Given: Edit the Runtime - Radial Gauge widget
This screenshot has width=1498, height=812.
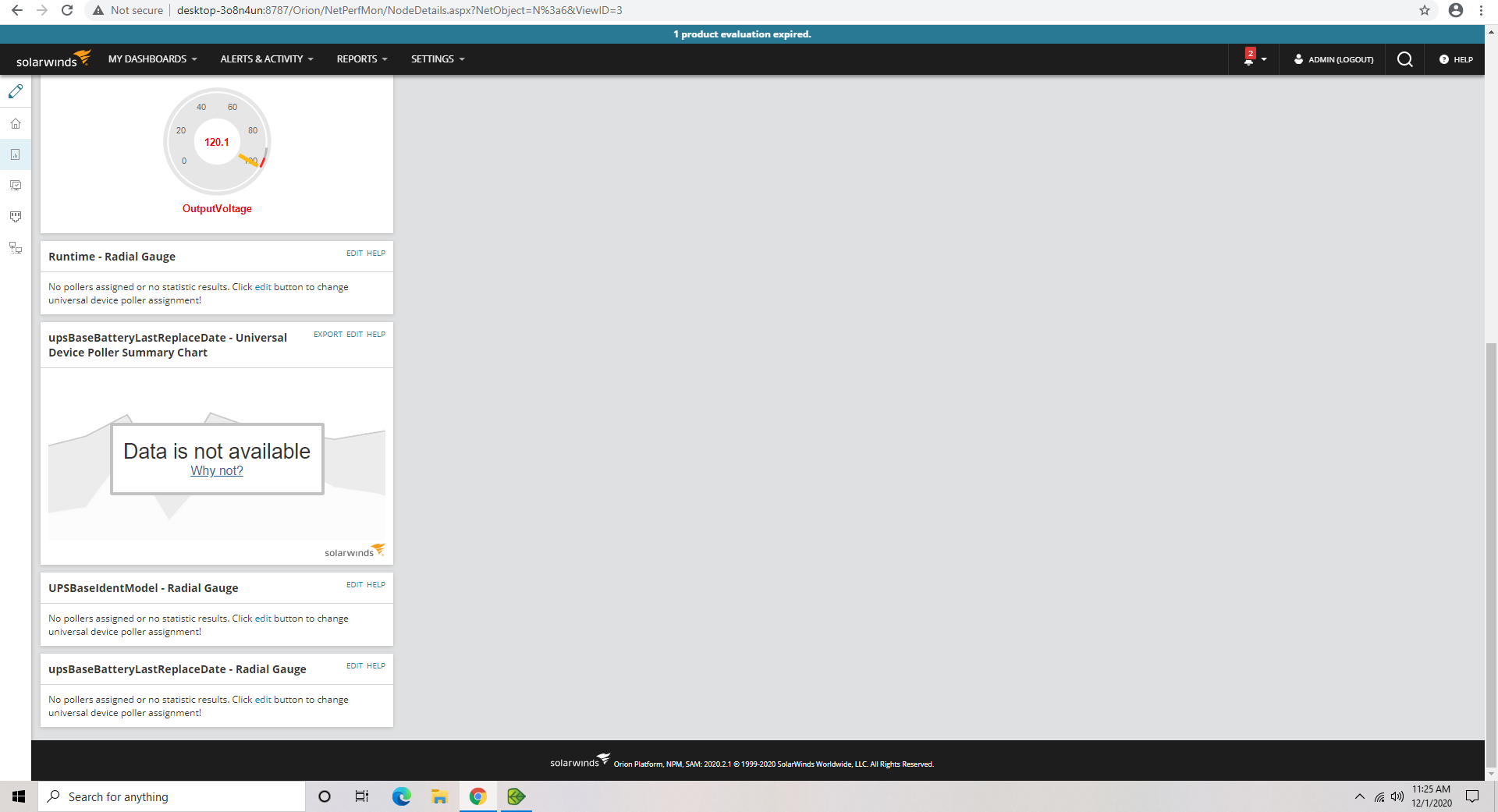Looking at the screenshot, I should (x=354, y=254).
